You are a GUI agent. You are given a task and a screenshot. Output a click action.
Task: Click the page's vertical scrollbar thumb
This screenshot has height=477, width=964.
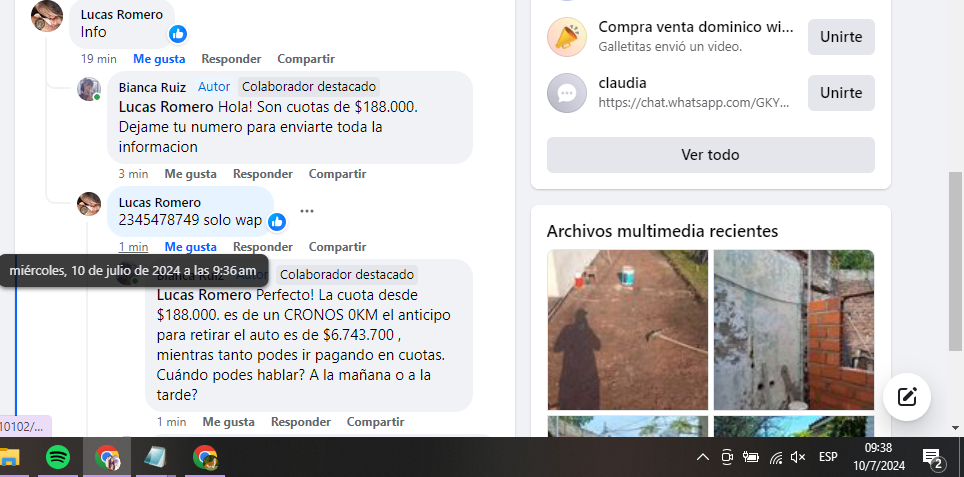click(955, 261)
